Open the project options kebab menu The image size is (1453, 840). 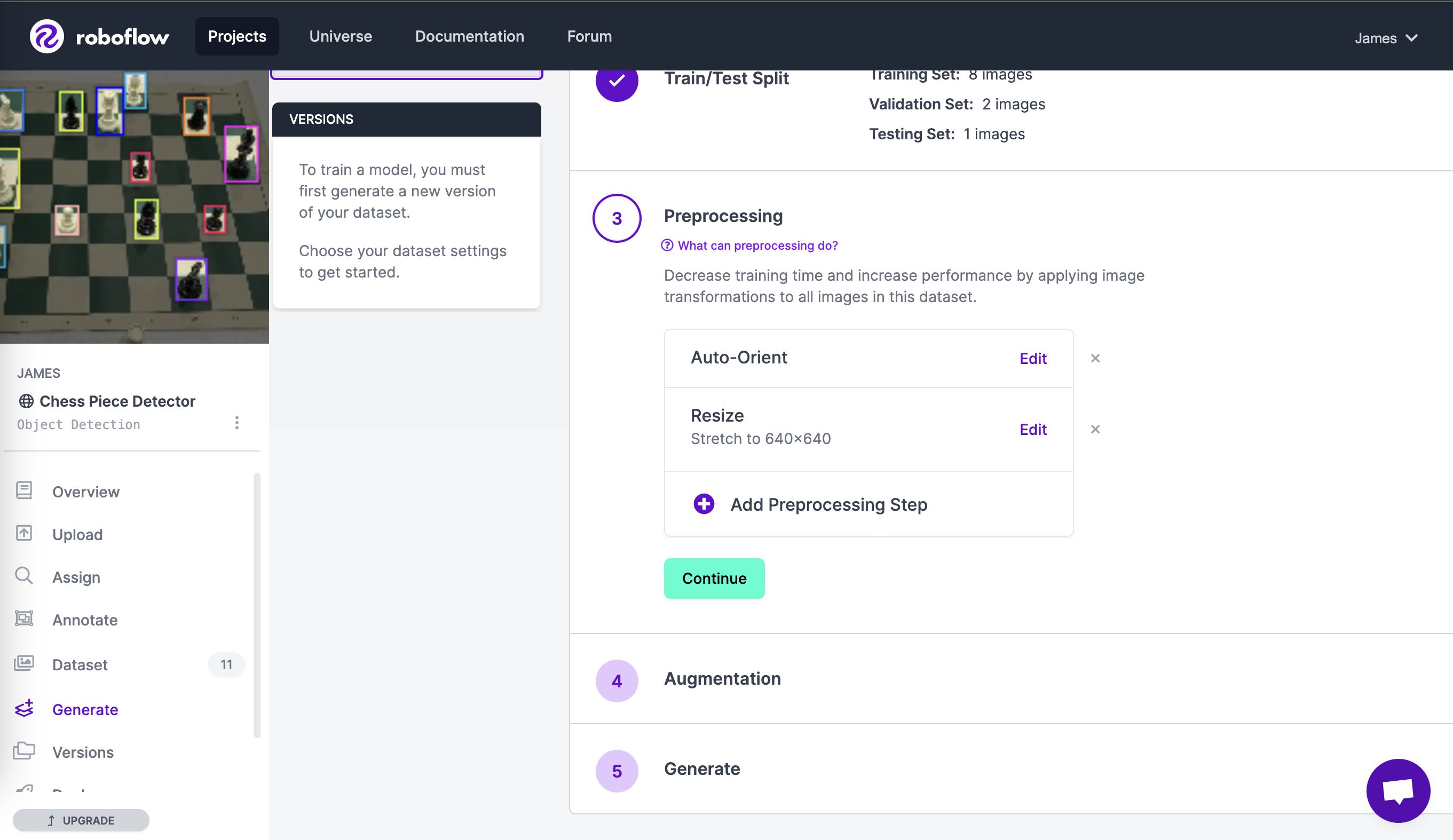coord(236,423)
